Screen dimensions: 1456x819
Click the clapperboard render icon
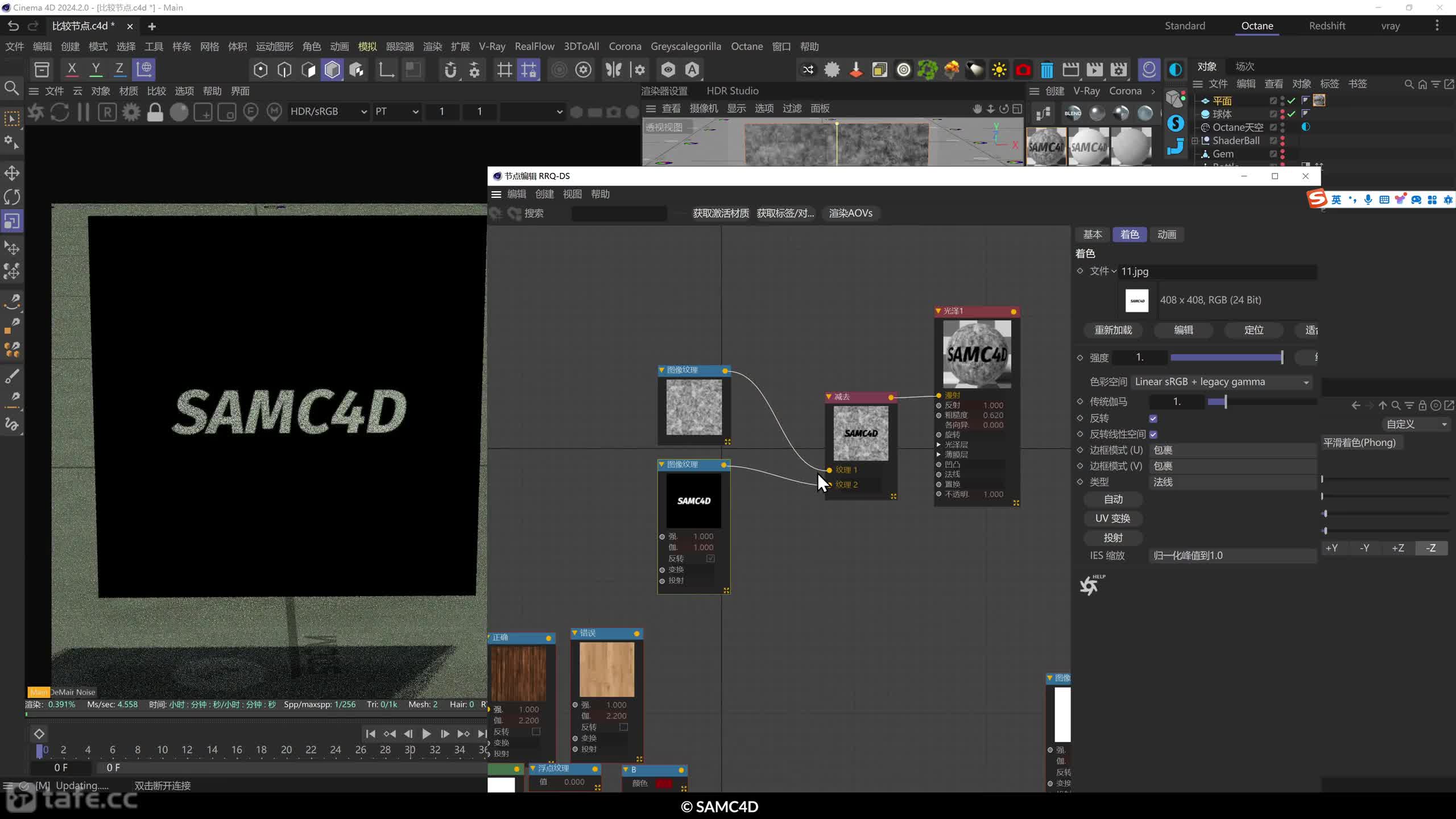[1070, 69]
